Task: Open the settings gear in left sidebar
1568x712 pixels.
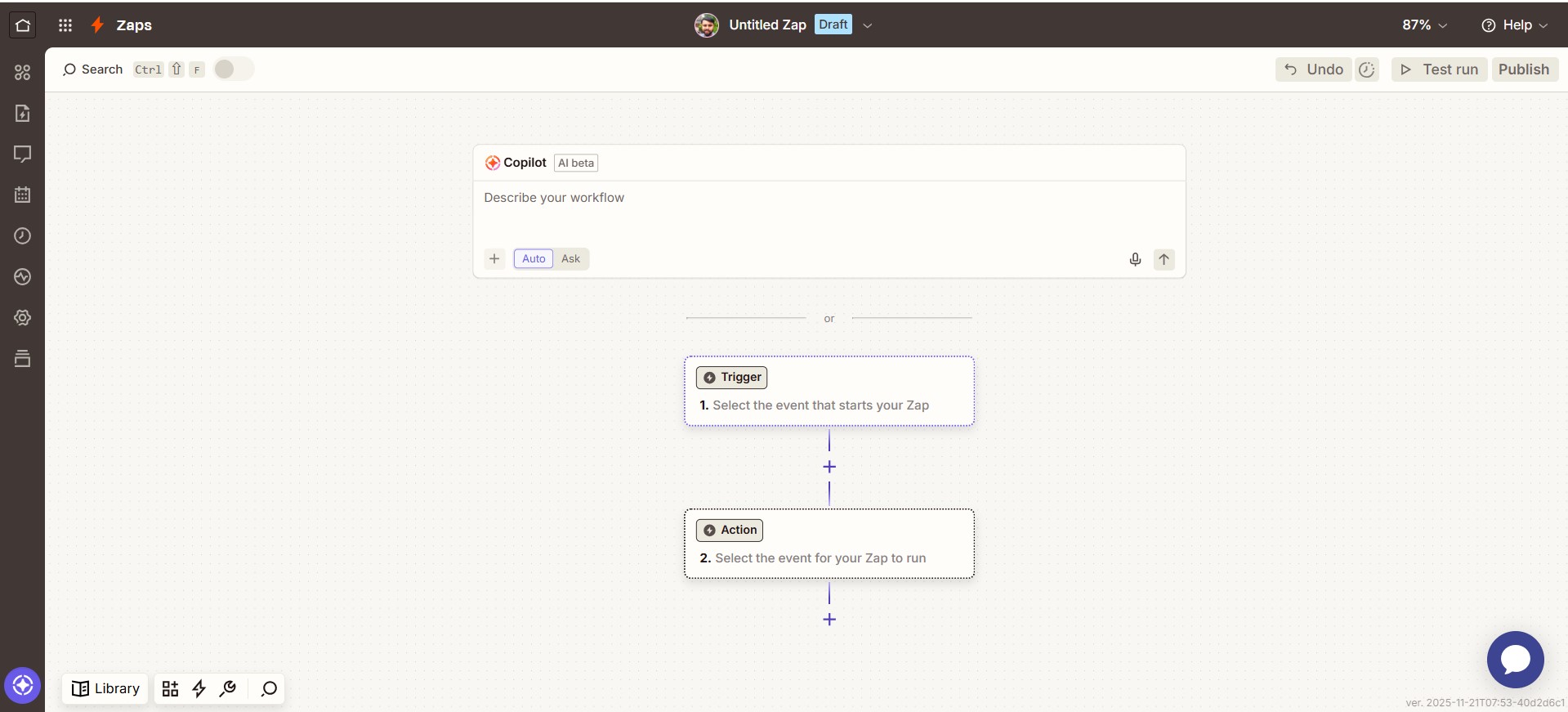Action: point(23,318)
